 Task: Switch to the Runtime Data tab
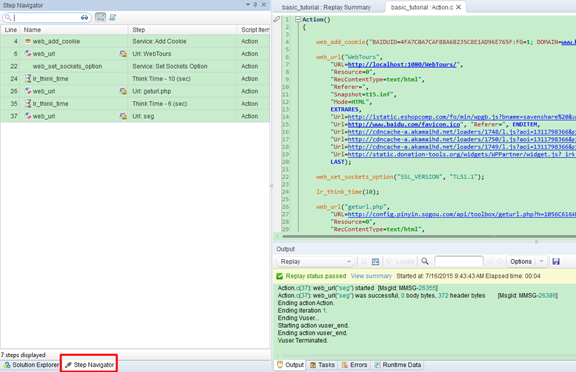tap(397, 365)
